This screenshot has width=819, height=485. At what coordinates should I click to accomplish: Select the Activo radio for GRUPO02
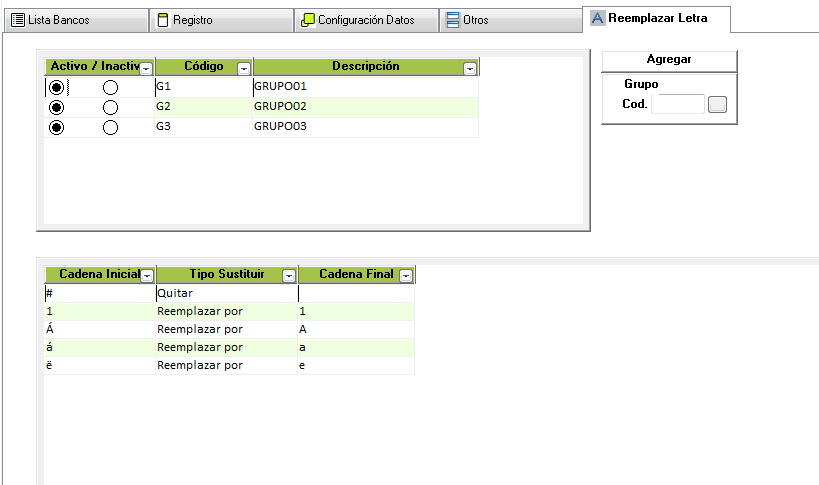point(56,108)
